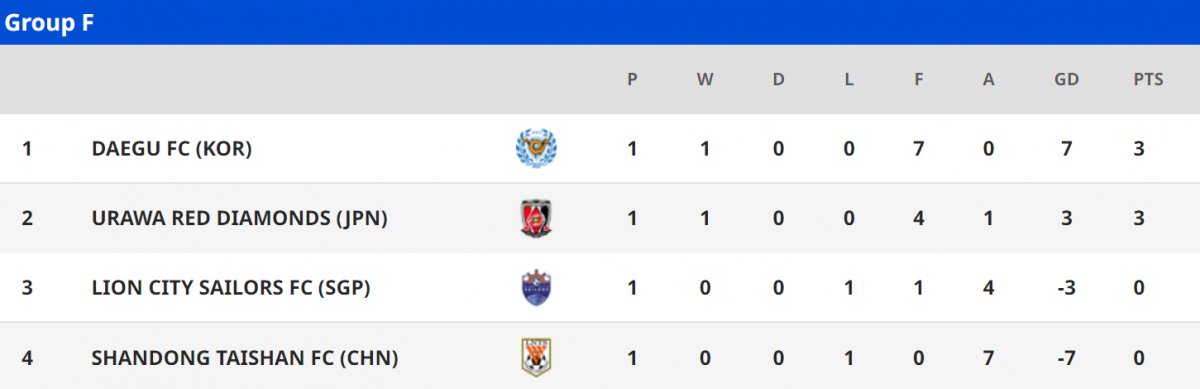
Task: Click the Shandong Taishan club crest
Action: (537, 357)
